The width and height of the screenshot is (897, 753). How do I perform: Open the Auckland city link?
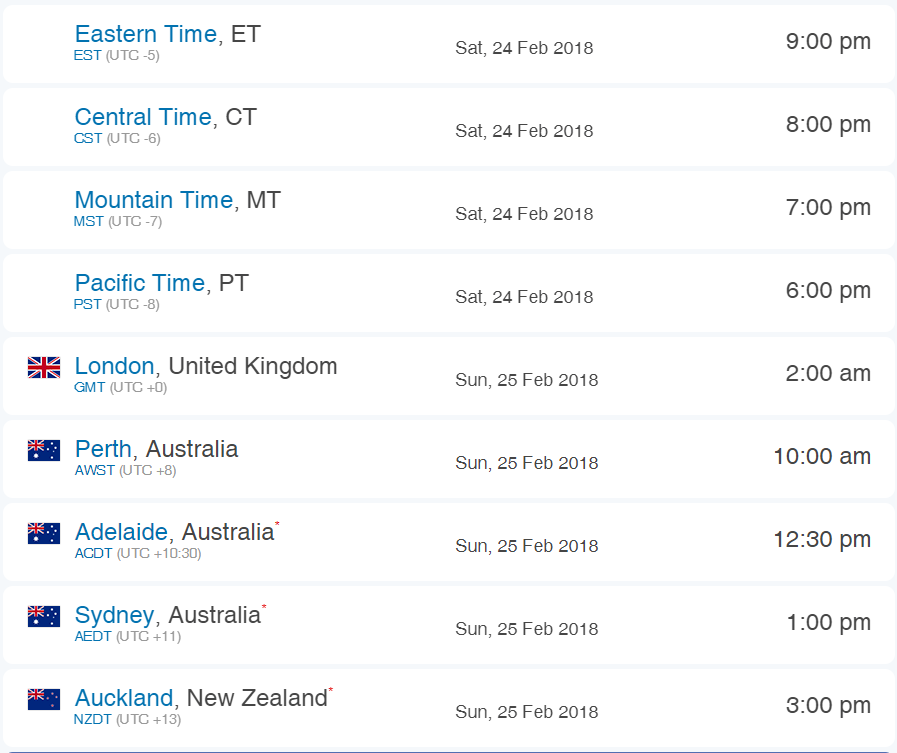click(x=124, y=697)
